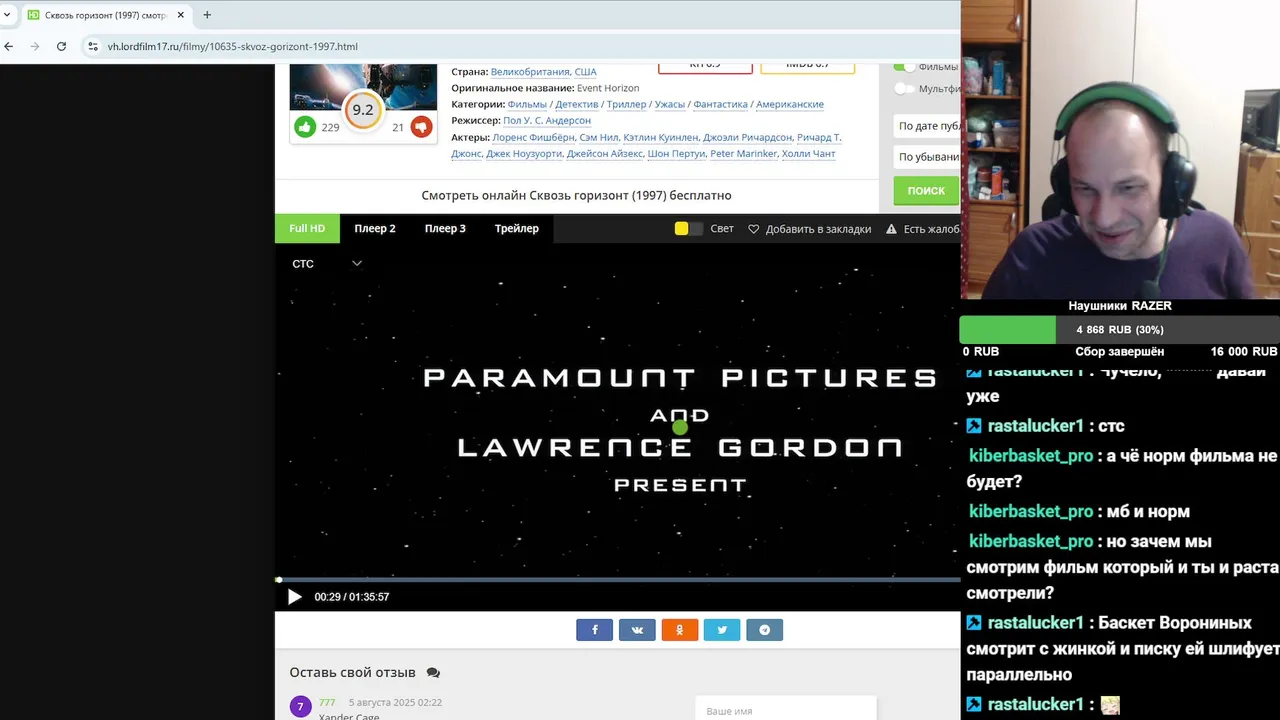
Task: Click the browser address bar URL
Action: pos(233,46)
